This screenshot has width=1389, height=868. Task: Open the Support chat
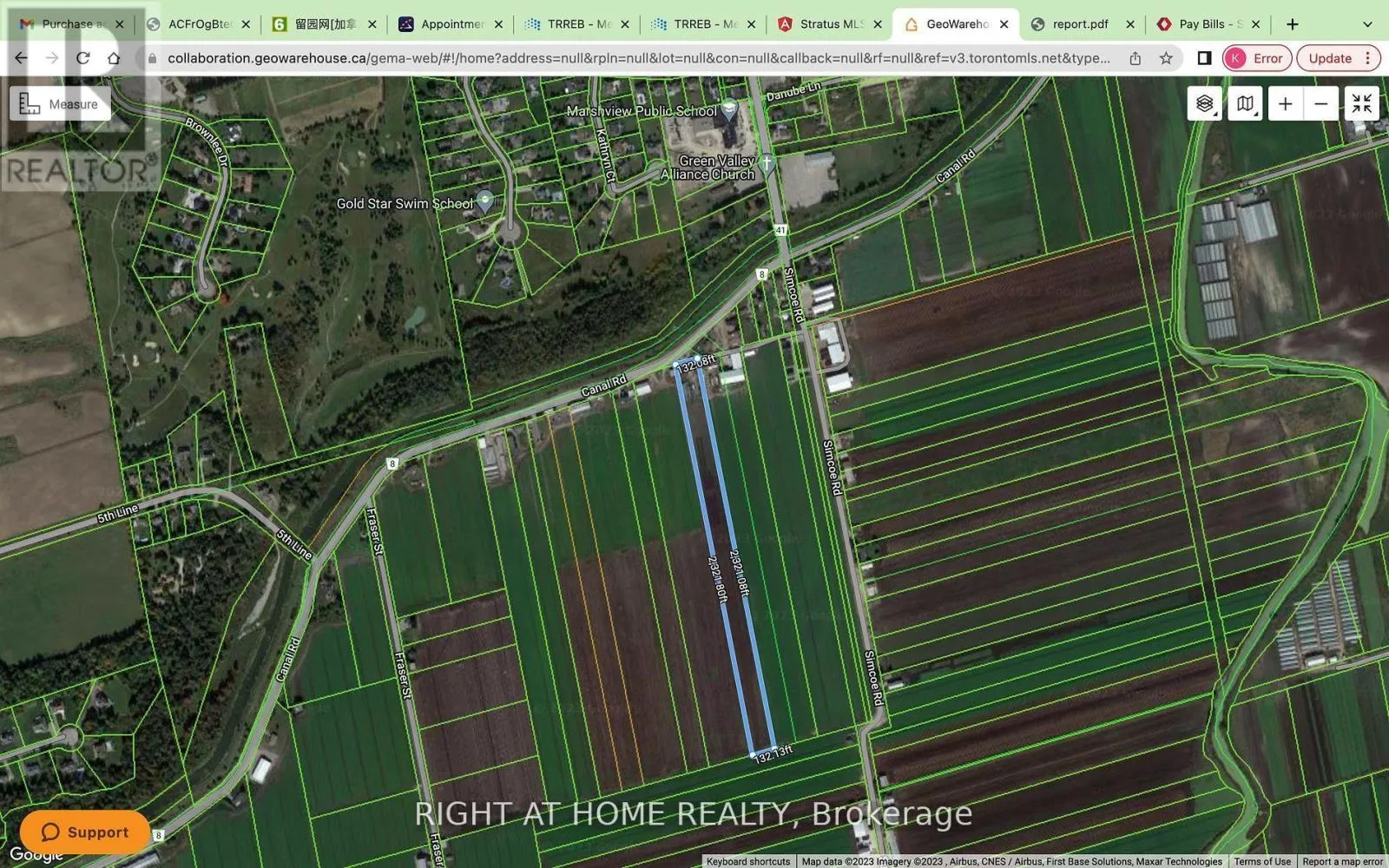tap(84, 832)
